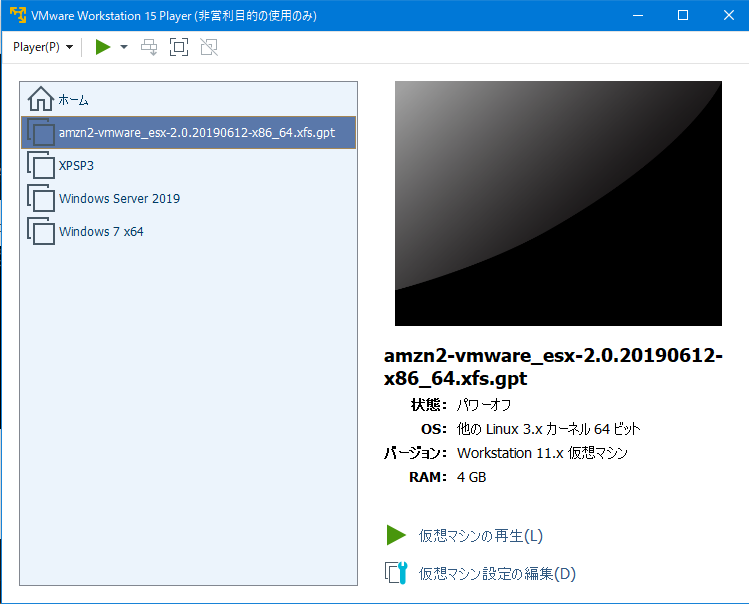The width and height of the screenshot is (749, 604).
Task: Click the Workstation 11.x 仮想マシン version value
Action: point(542,453)
